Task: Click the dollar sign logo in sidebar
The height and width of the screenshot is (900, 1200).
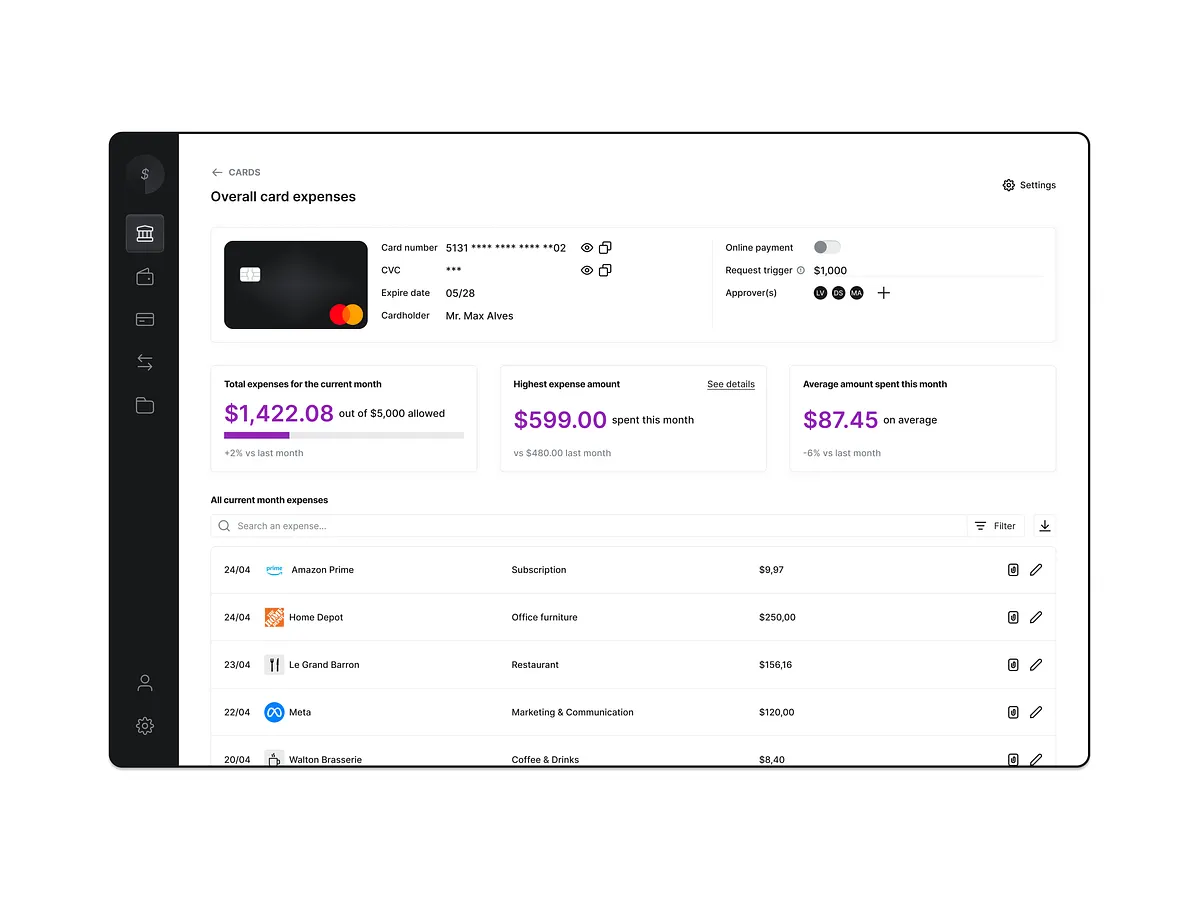Action: 145,174
